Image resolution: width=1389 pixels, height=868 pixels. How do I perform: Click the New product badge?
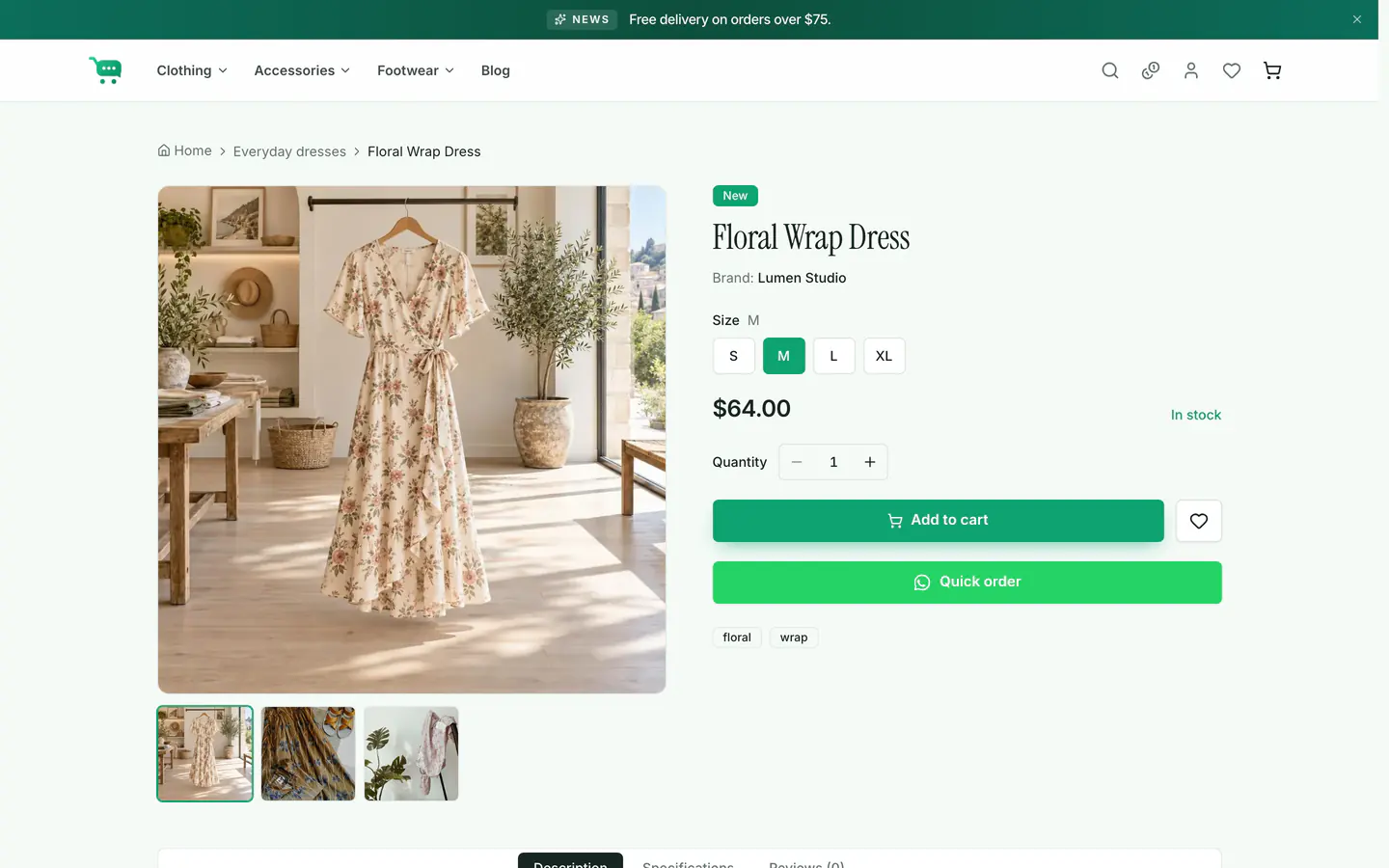point(735,196)
